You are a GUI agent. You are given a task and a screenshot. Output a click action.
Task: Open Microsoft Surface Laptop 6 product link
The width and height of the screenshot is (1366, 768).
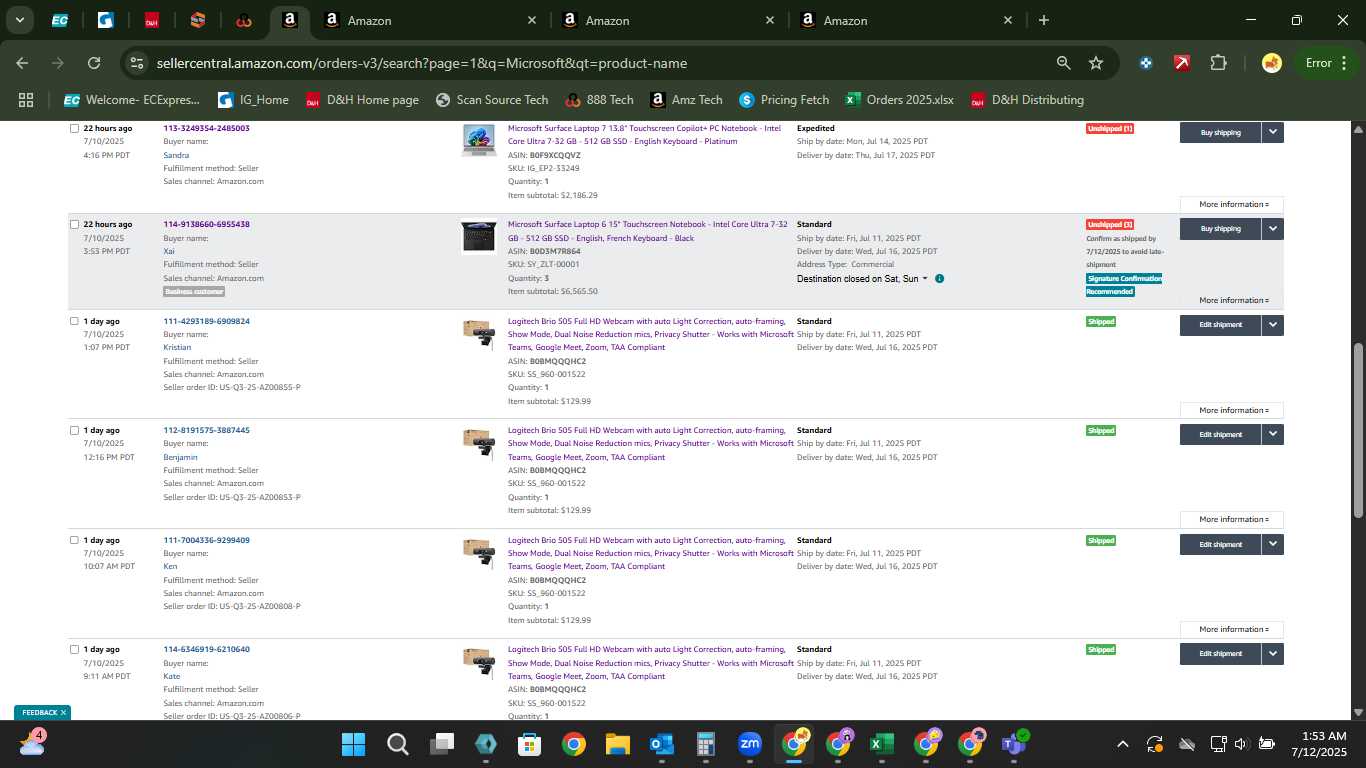coord(647,231)
